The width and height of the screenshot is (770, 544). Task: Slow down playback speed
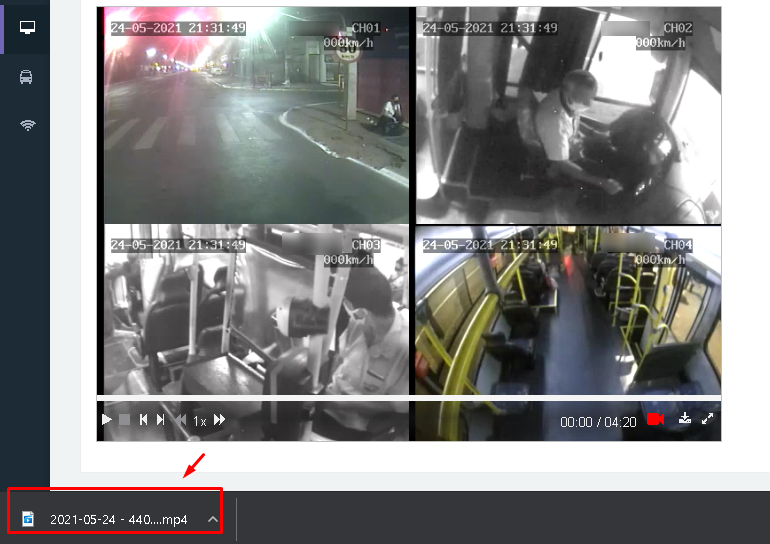pyautogui.click(x=180, y=420)
